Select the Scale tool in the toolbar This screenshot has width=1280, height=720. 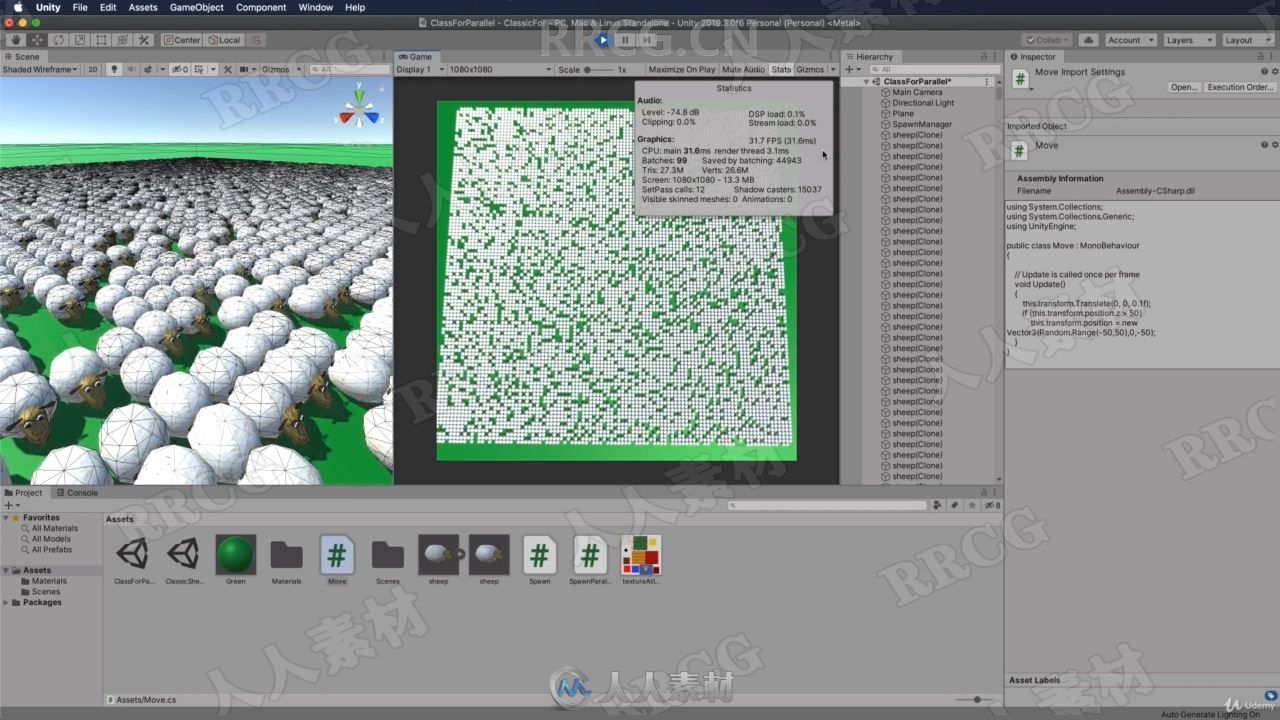point(80,40)
